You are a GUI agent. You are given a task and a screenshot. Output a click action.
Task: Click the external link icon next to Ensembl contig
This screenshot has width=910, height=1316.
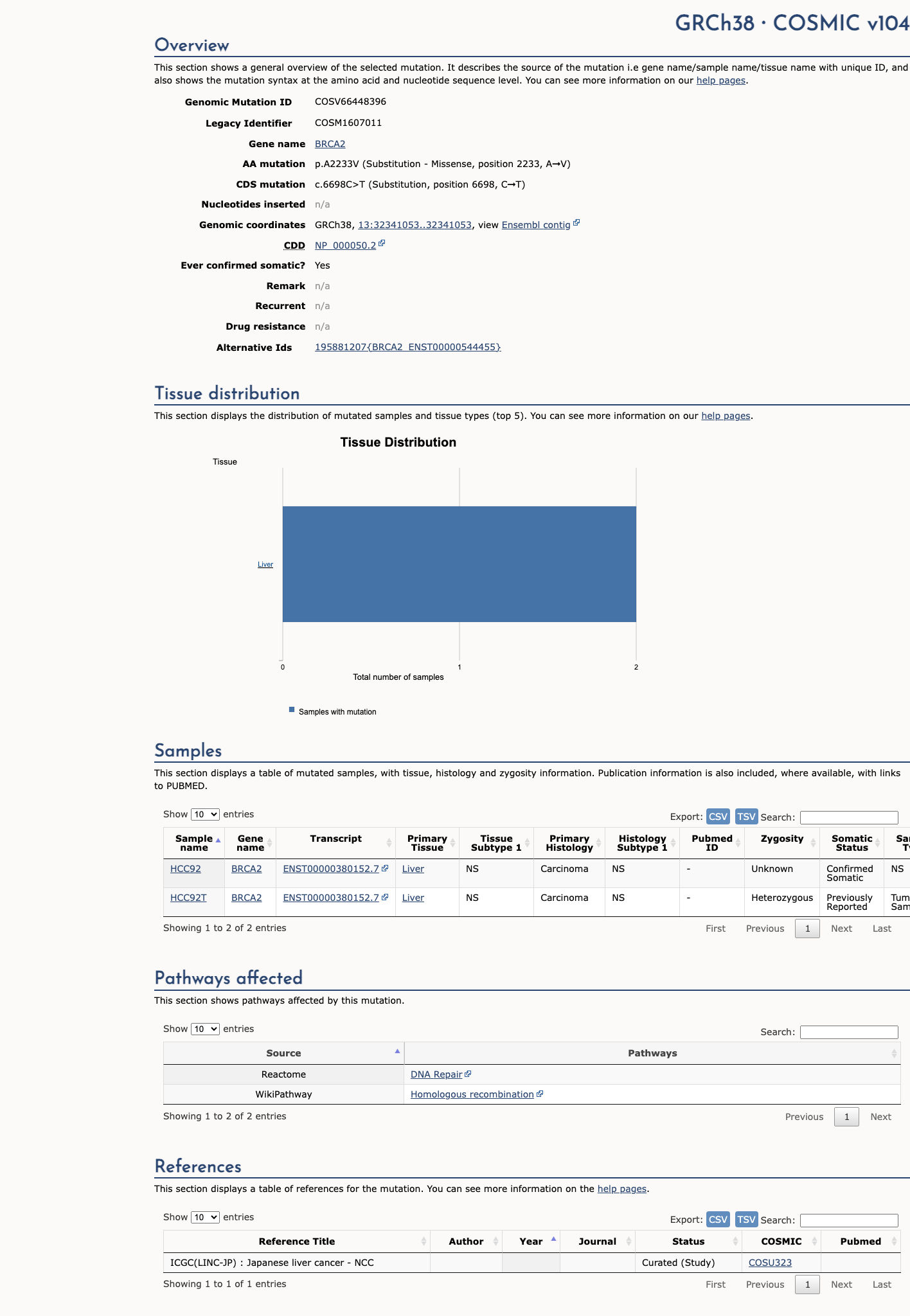point(576,223)
